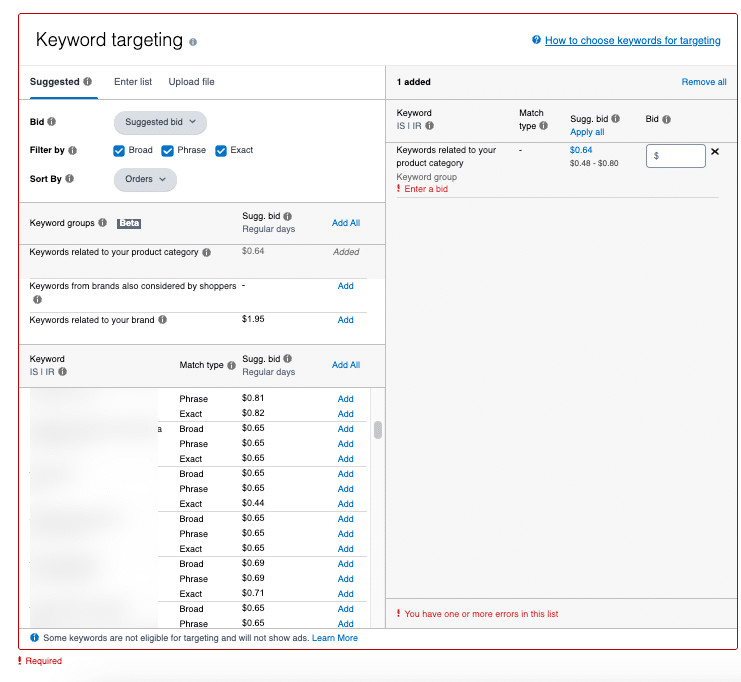
Task: Click the keyword list scrollbar thumb
Action: [378, 430]
